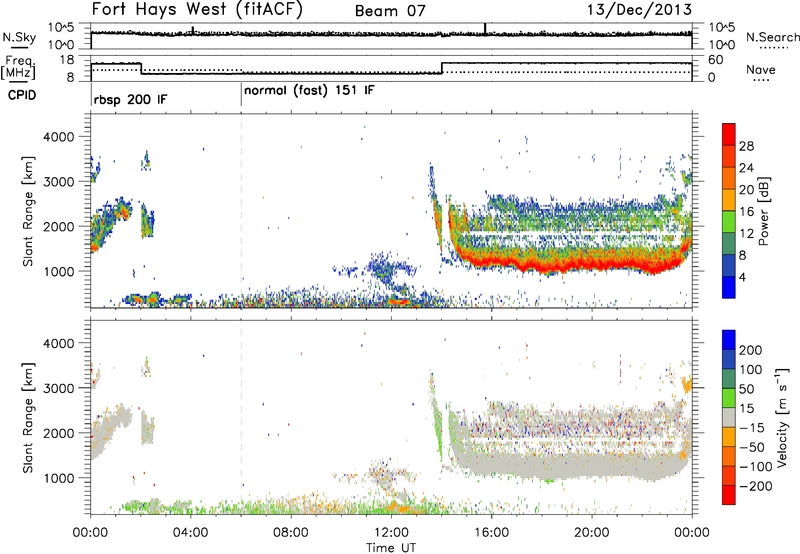Click the '16:00' time tick label
The image size is (800, 554).
(x=491, y=533)
